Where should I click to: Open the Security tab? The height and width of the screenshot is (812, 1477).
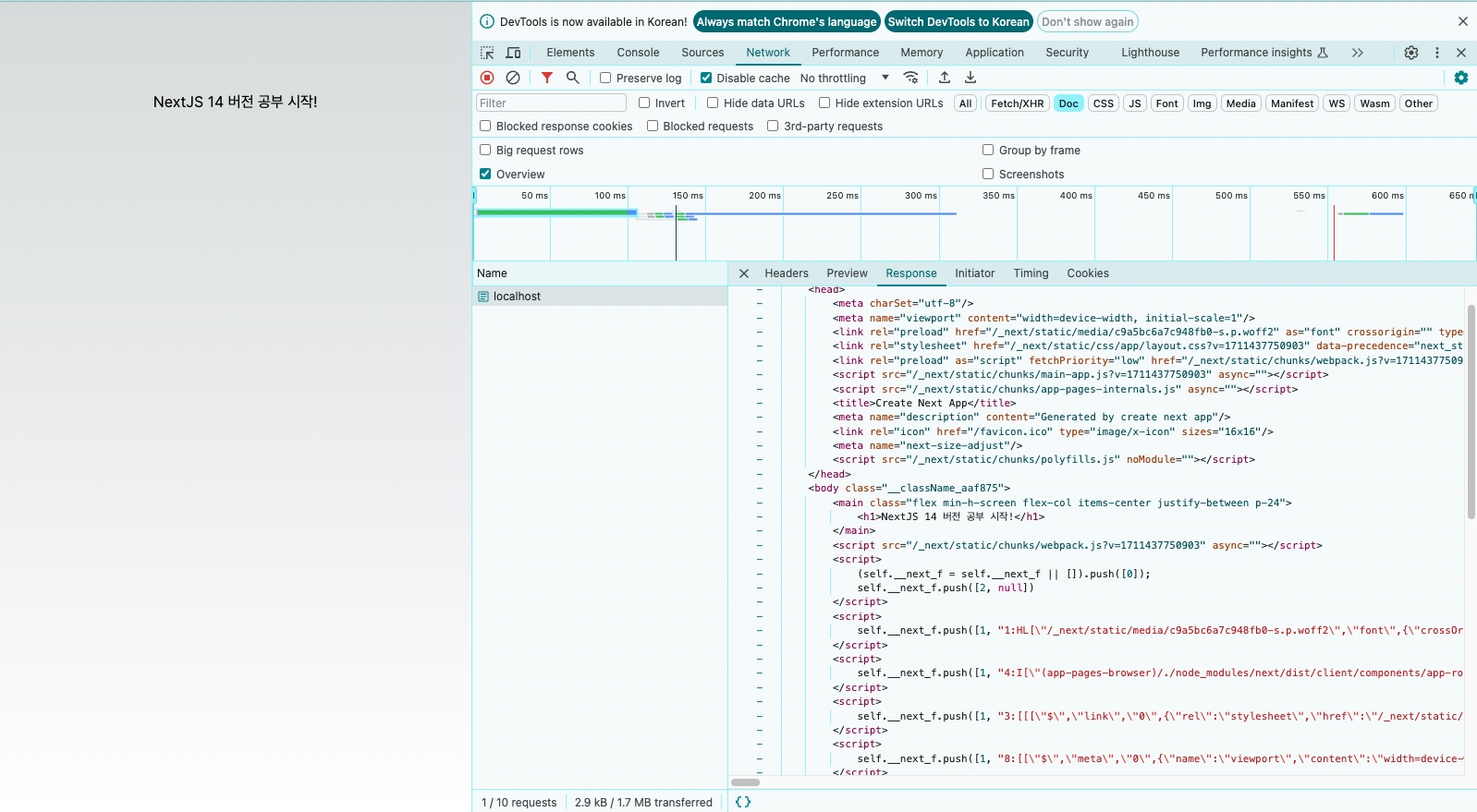[1067, 53]
